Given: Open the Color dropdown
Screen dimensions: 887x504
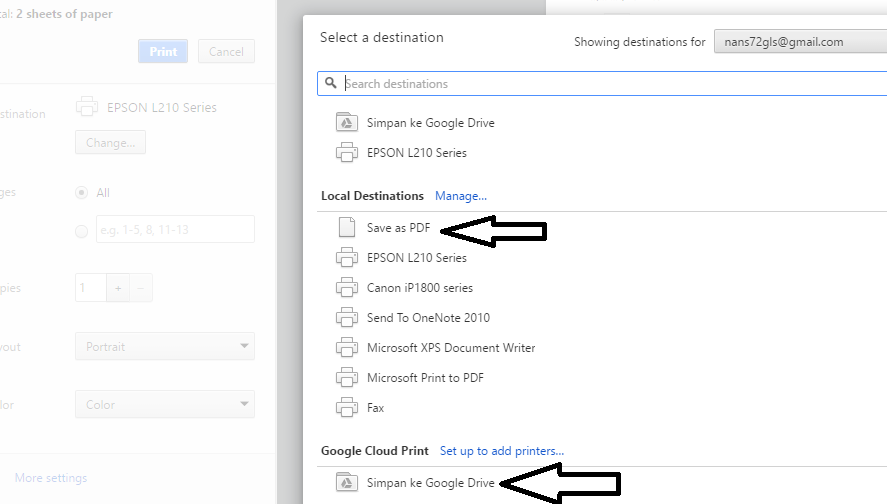Looking at the screenshot, I should click(165, 404).
